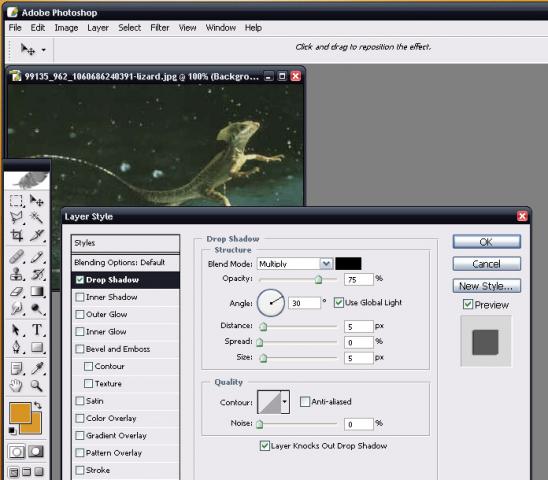Click the New Style... button

486,286
